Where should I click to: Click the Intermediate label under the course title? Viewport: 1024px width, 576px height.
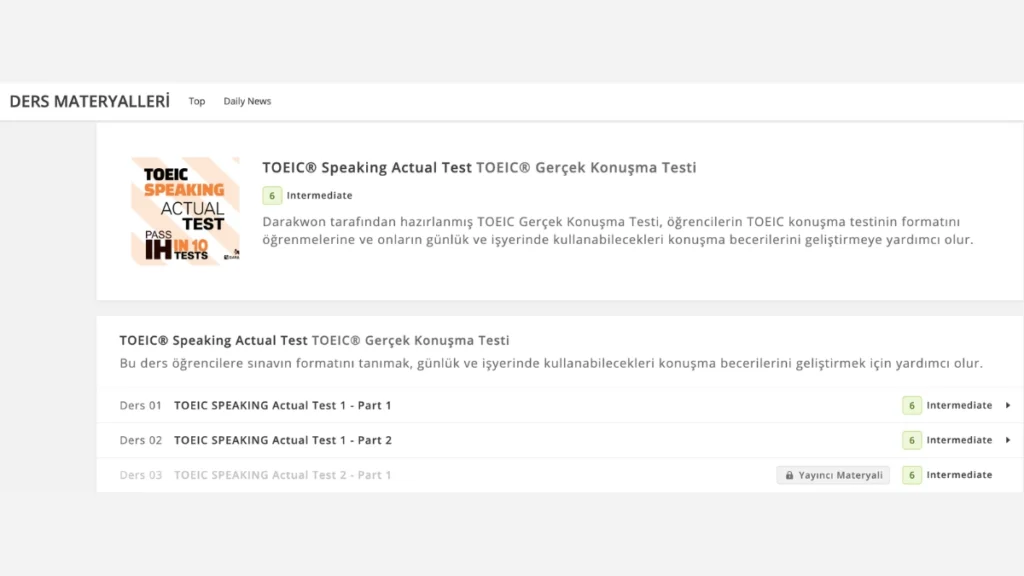(319, 195)
